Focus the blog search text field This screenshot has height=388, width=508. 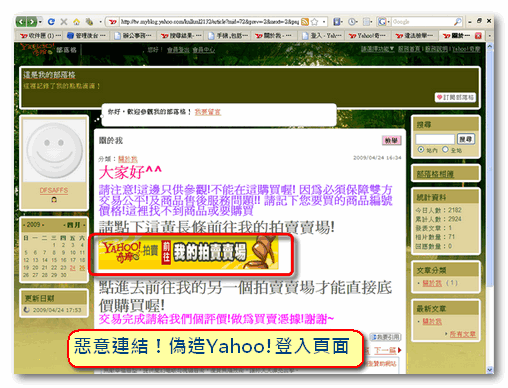pyautogui.click(x=435, y=139)
